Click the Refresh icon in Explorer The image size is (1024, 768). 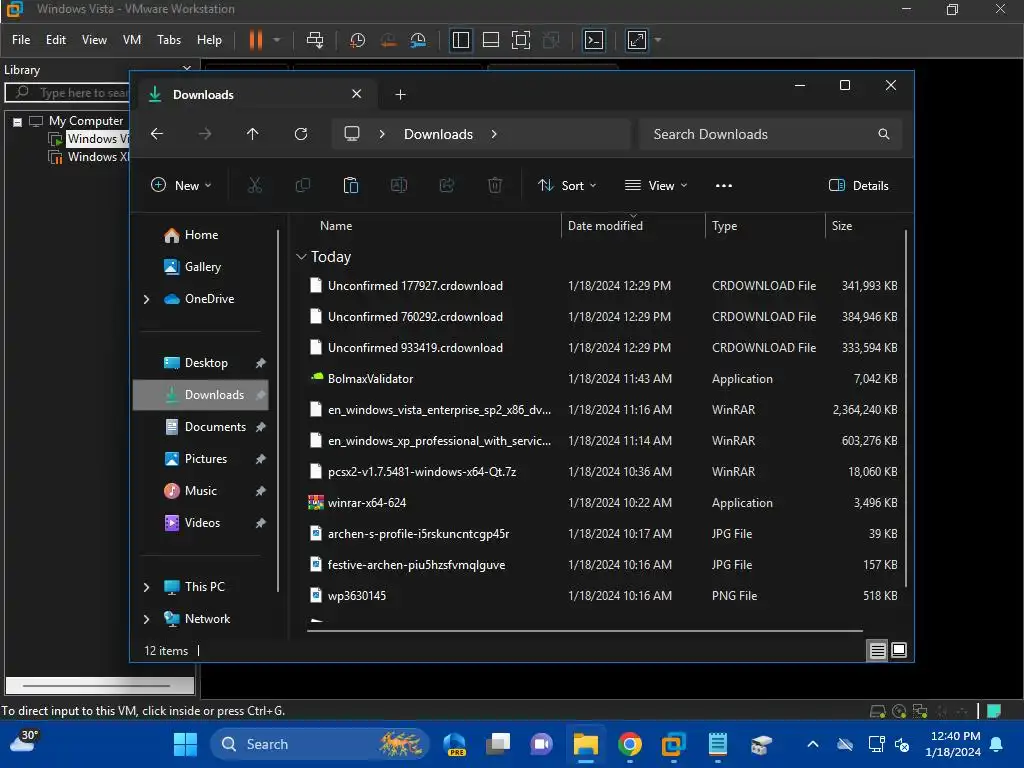301,134
